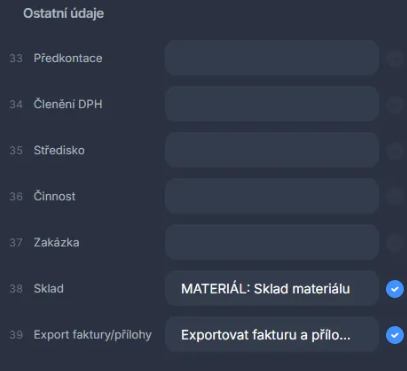Click the blue checkmark beside Export faktury/přílohy
The image size is (407, 371).
click(x=395, y=335)
